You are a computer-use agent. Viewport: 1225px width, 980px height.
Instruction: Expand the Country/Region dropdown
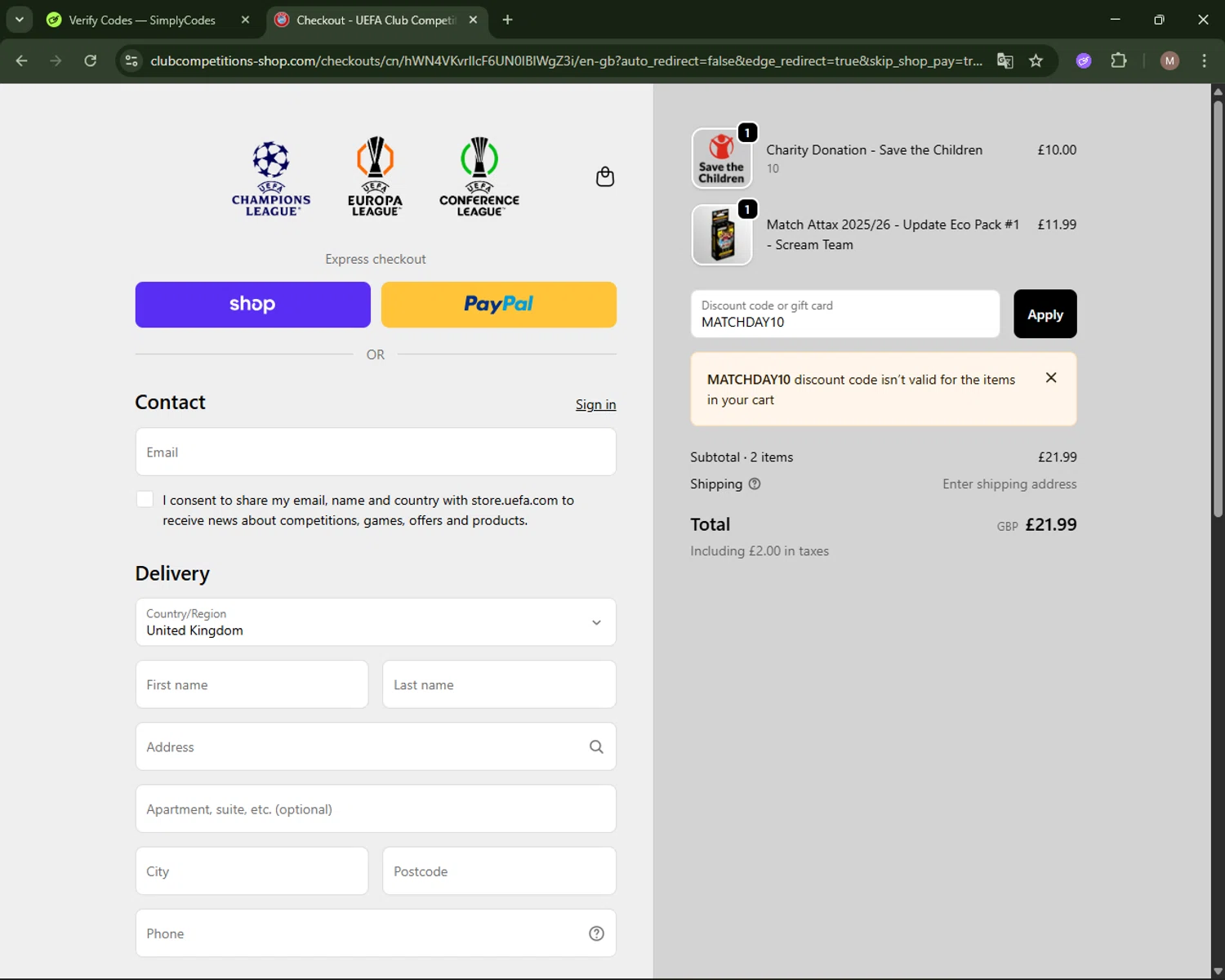pos(376,622)
